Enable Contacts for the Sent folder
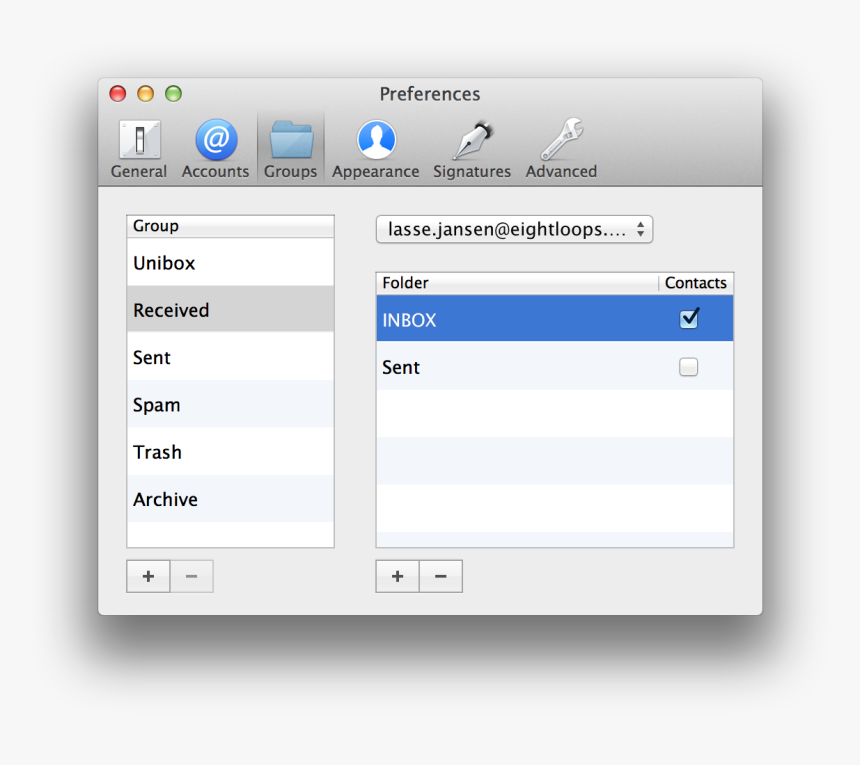Image resolution: width=860 pixels, height=765 pixels. (x=688, y=367)
